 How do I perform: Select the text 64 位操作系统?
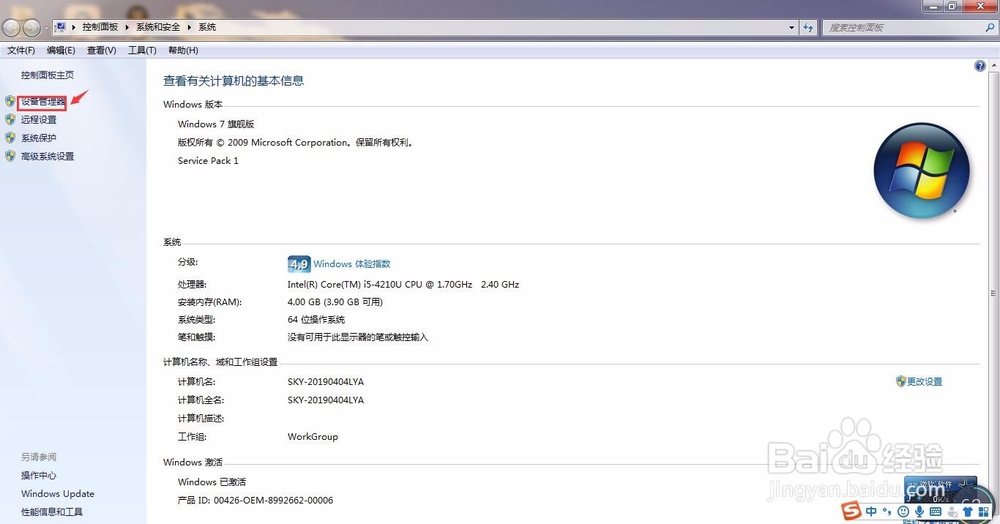[x=316, y=319]
